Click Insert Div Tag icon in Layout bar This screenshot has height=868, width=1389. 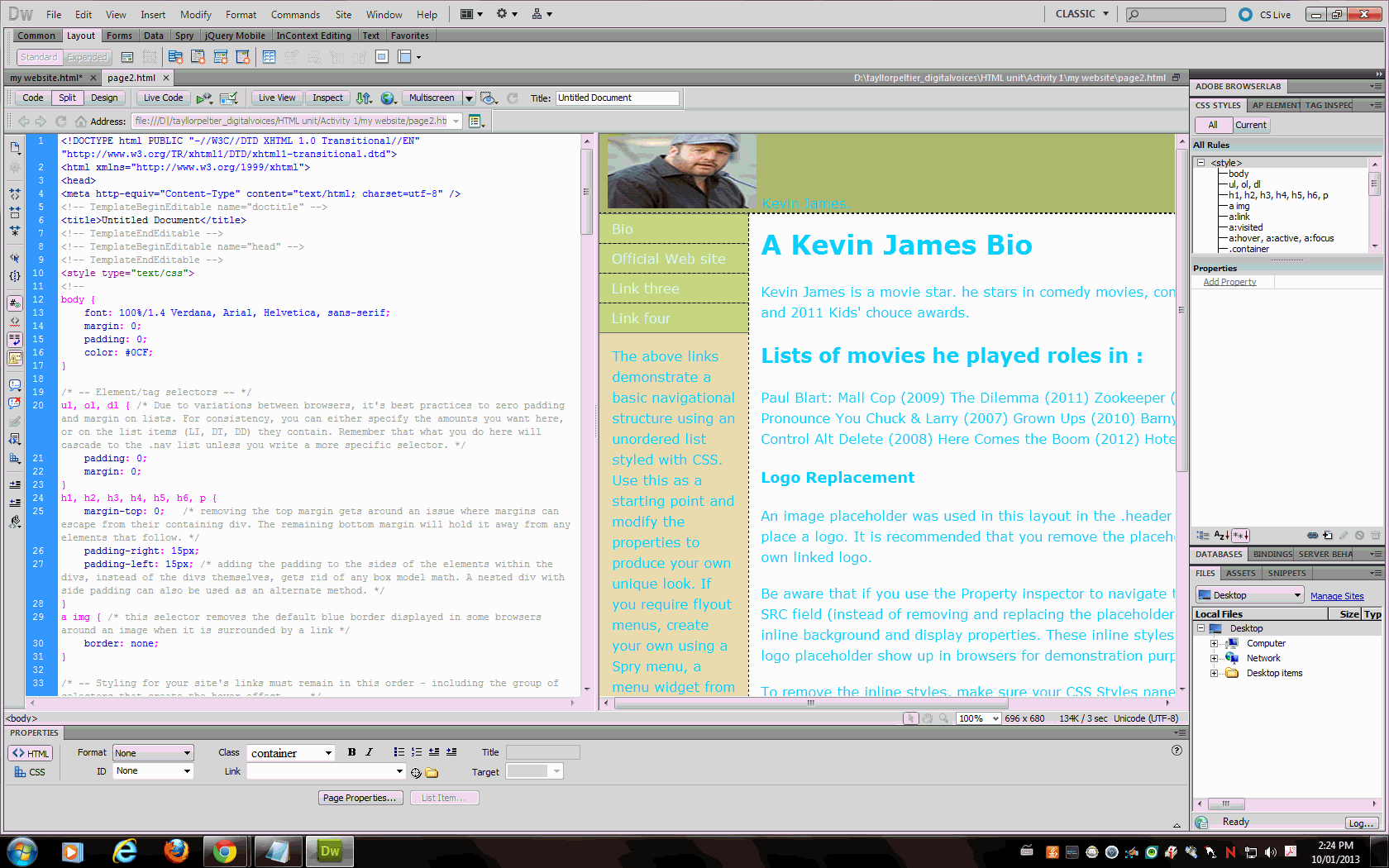click(126, 57)
